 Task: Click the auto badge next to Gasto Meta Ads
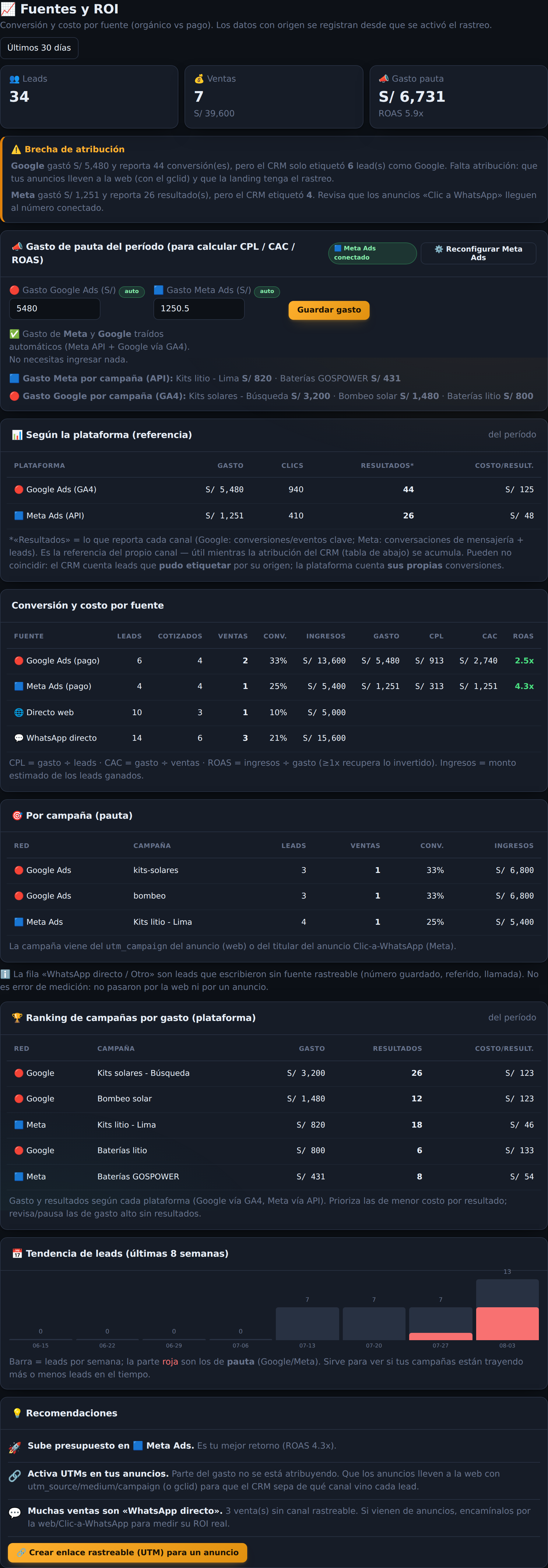click(267, 291)
